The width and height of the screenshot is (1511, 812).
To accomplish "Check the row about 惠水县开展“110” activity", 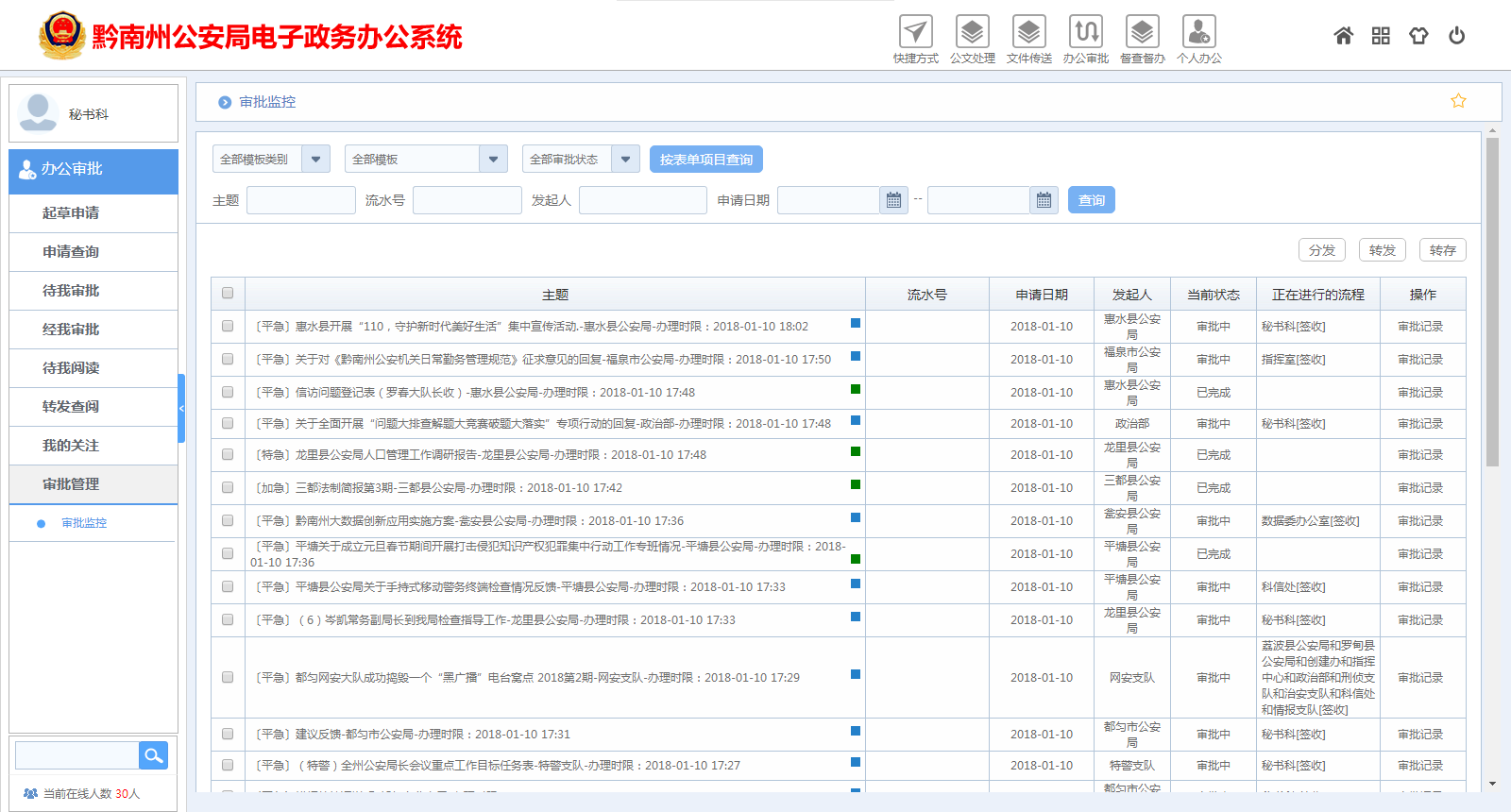I will (x=228, y=326).
